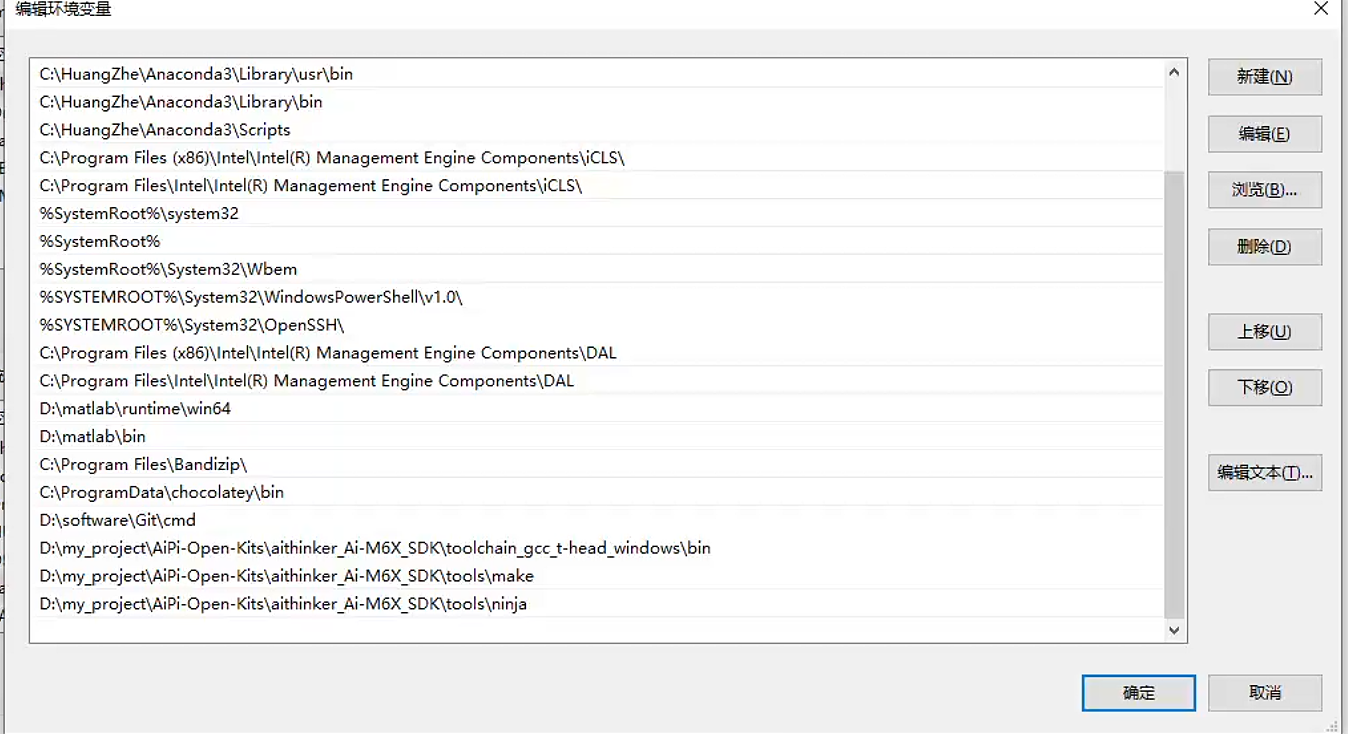Select D:\software\Git\cmd entry
Image resolution: width=1348 pixels, height=734 pixels.
pos(597,521)
